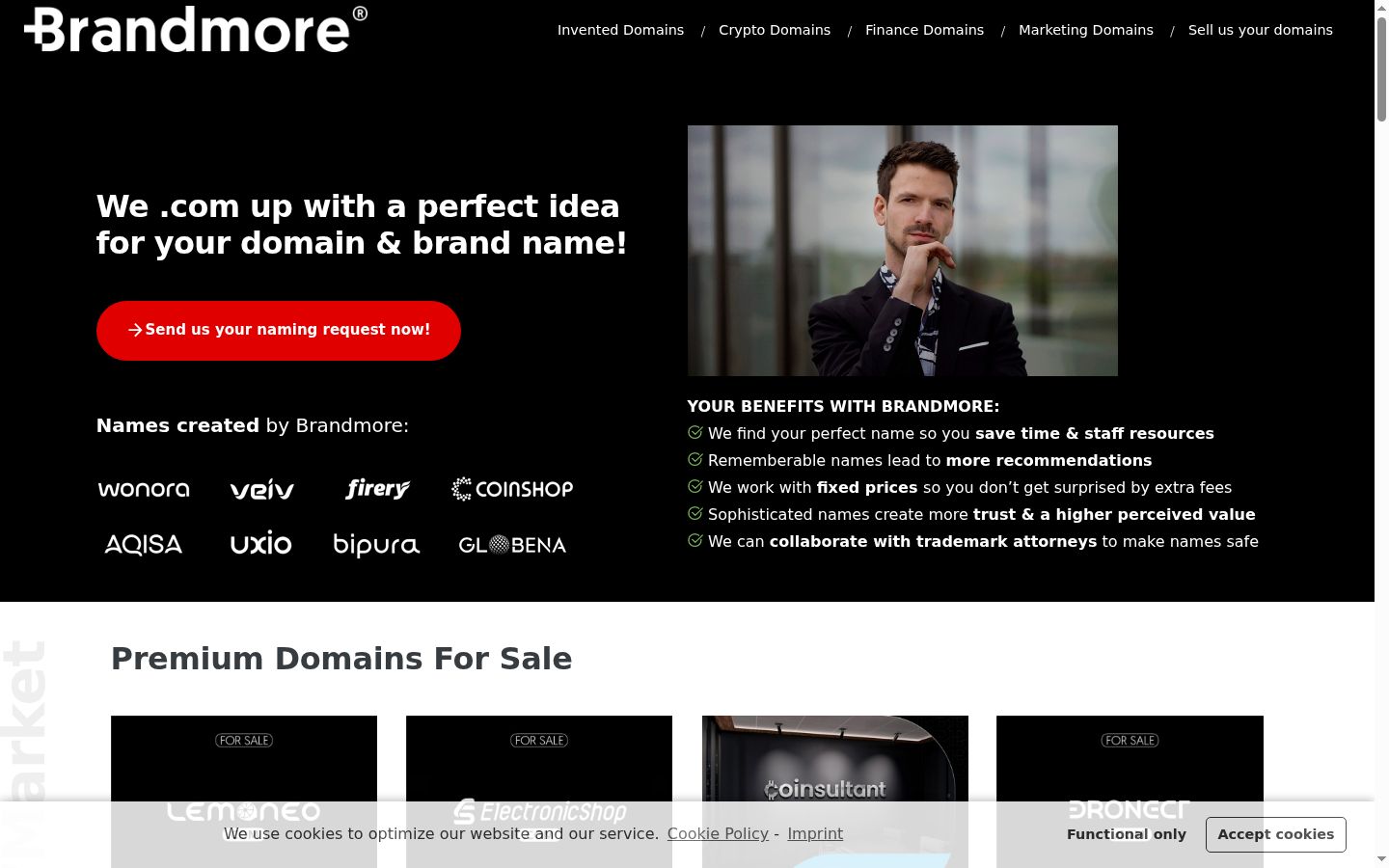Open the Crypto Domains menu item
1389x868 pixels.
[775, 30]
